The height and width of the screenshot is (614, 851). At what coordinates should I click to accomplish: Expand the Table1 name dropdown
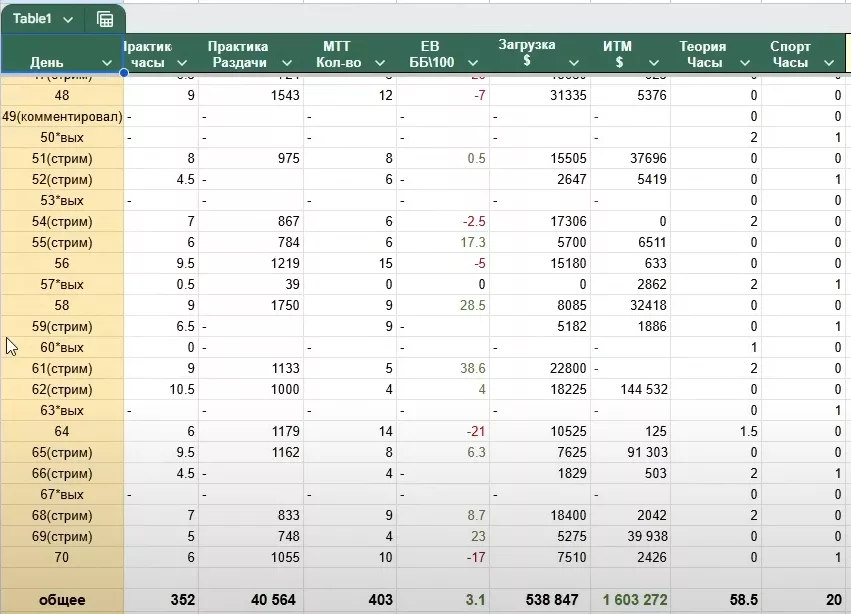[x=68, y=20]
